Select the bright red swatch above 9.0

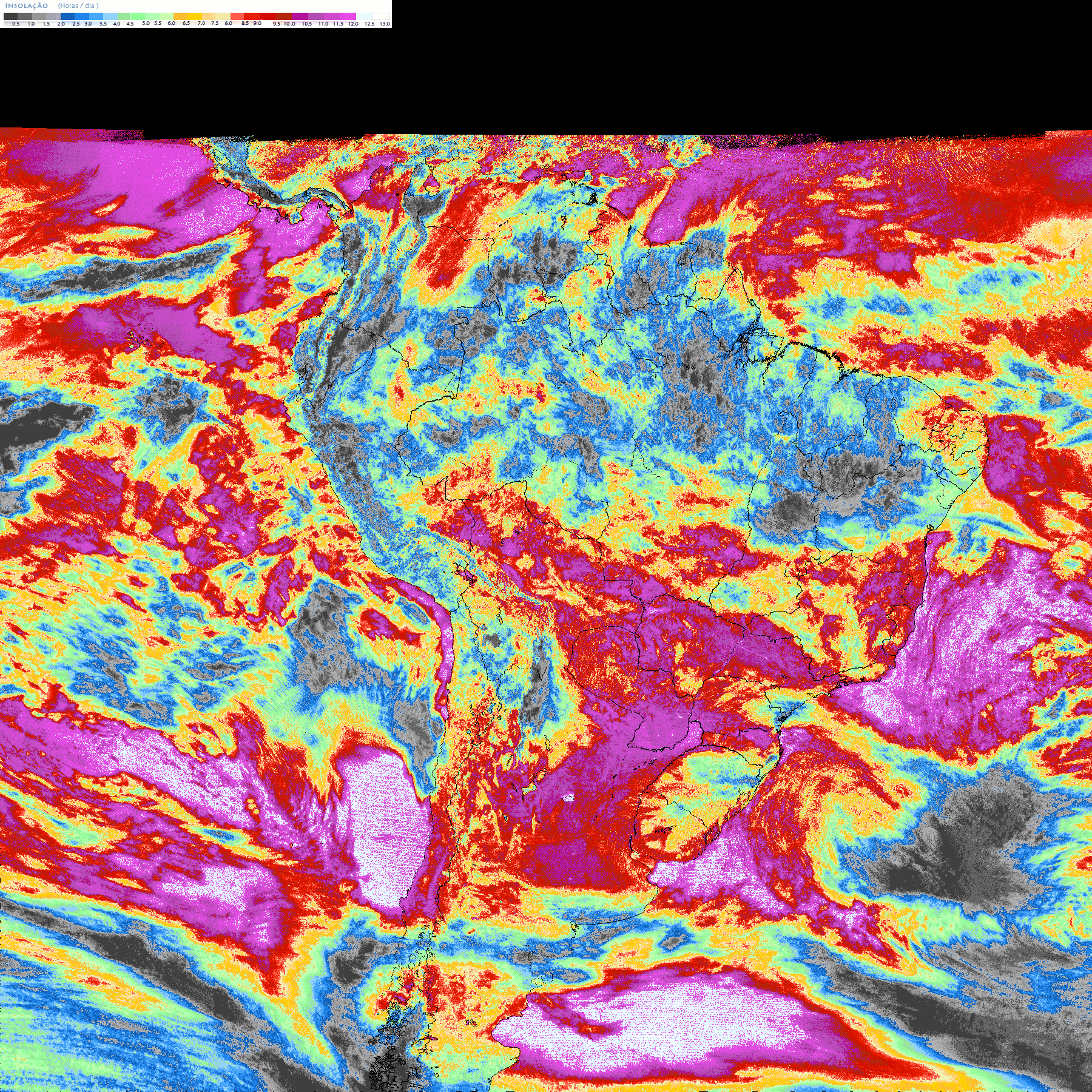click(252, 16)
